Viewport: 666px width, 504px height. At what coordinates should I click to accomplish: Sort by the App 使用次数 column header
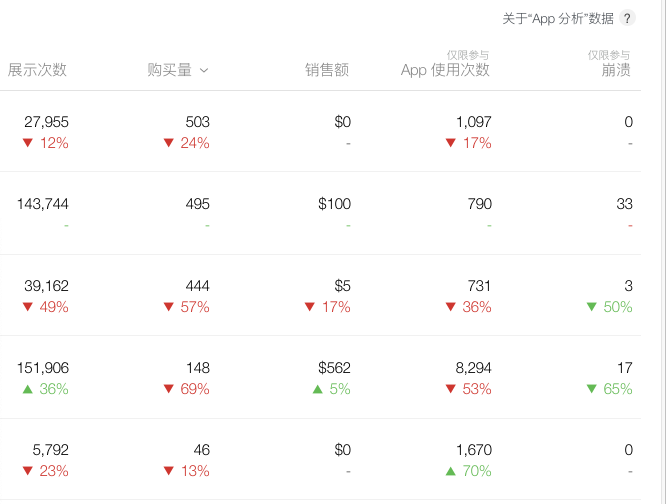(445, 70)
